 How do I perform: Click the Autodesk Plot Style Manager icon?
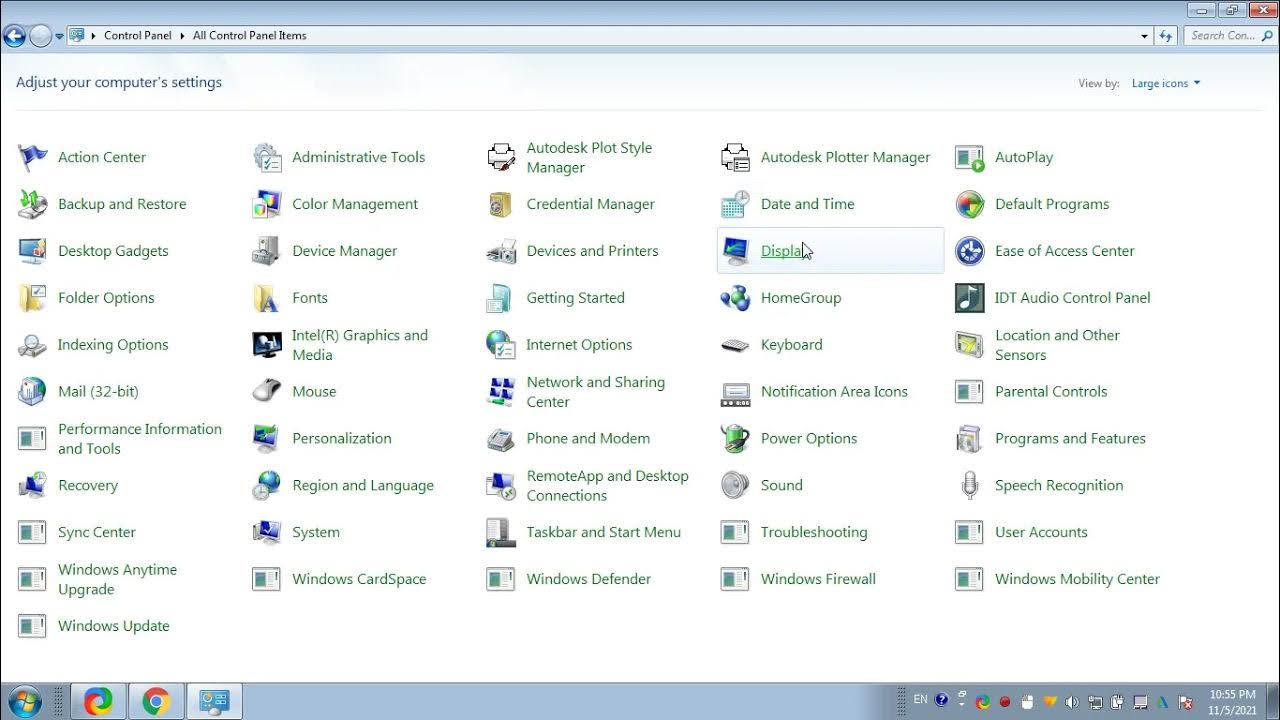pyautogui.click(x=501, y=157)
